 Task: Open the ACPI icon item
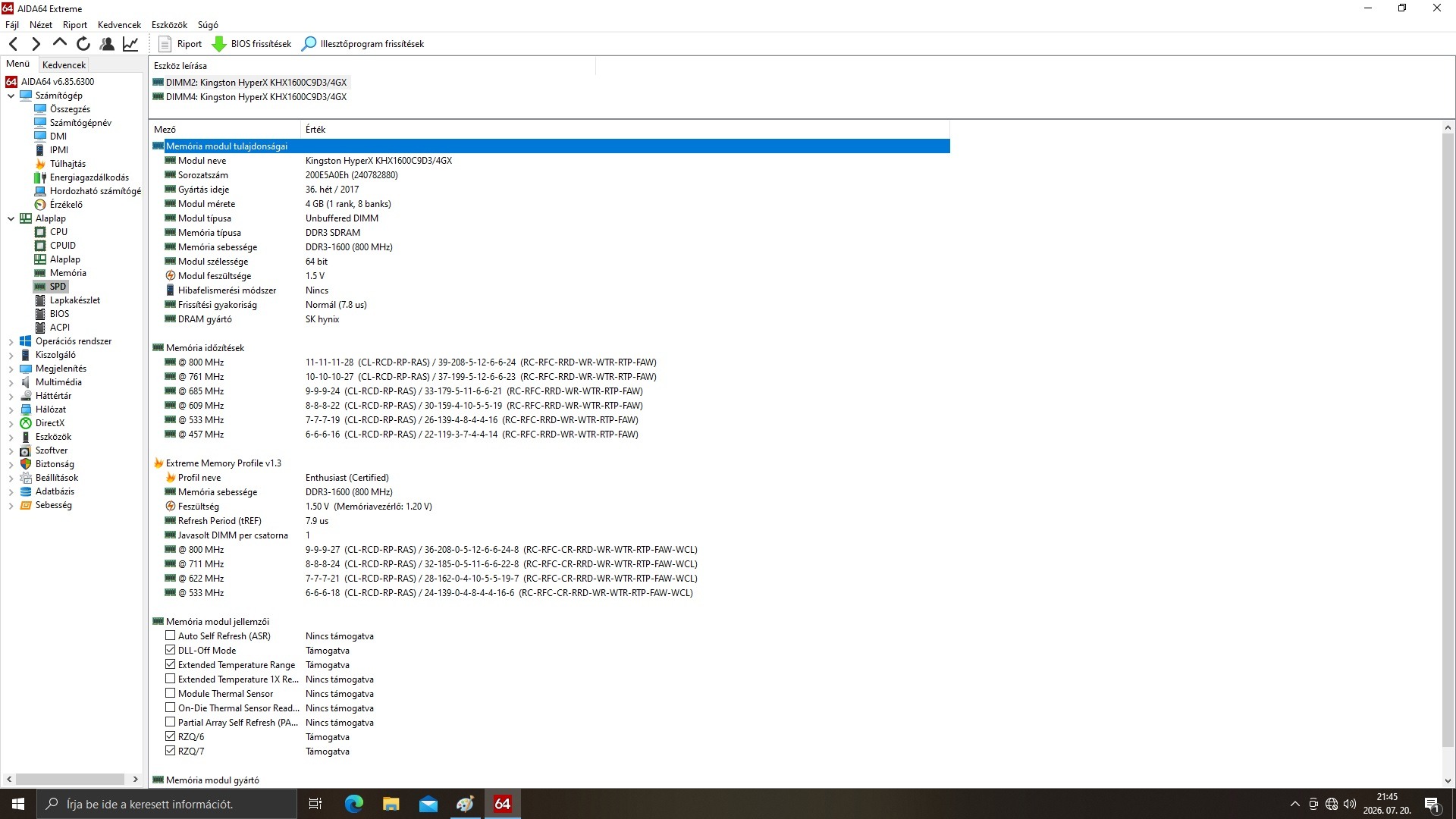click(40, 328)
